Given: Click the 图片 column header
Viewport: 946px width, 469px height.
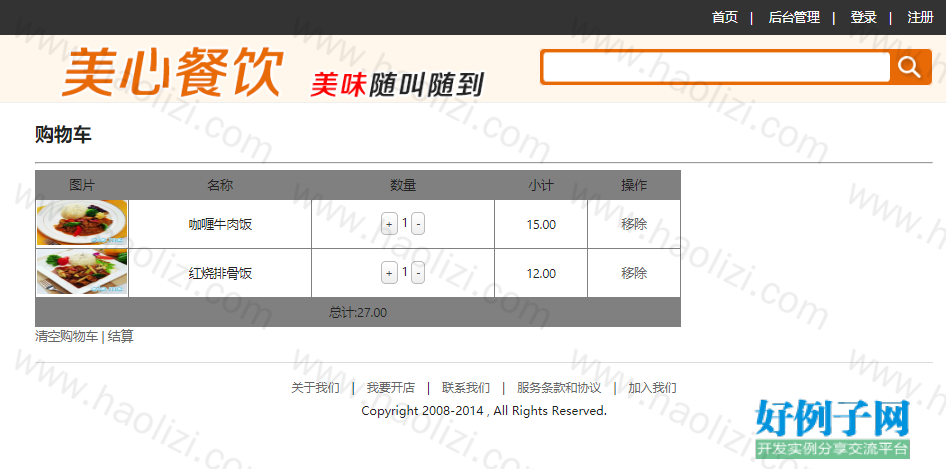Looking at the screenshot, I should (82, 185).
